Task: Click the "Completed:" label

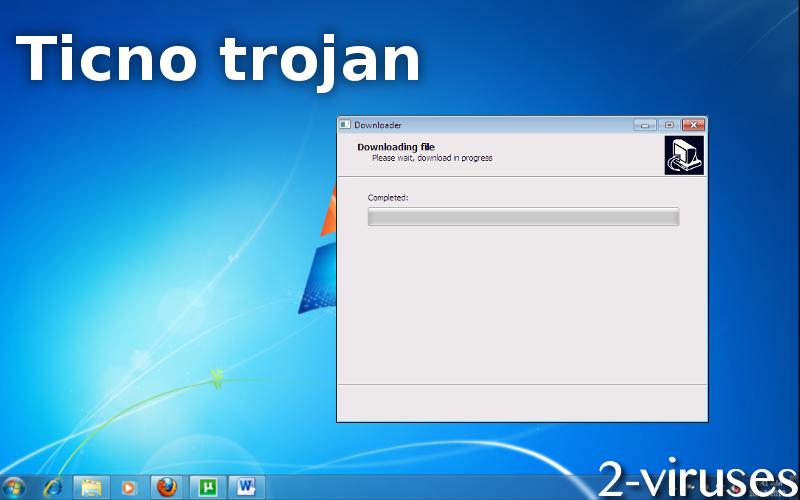Action: click(388, 198)
